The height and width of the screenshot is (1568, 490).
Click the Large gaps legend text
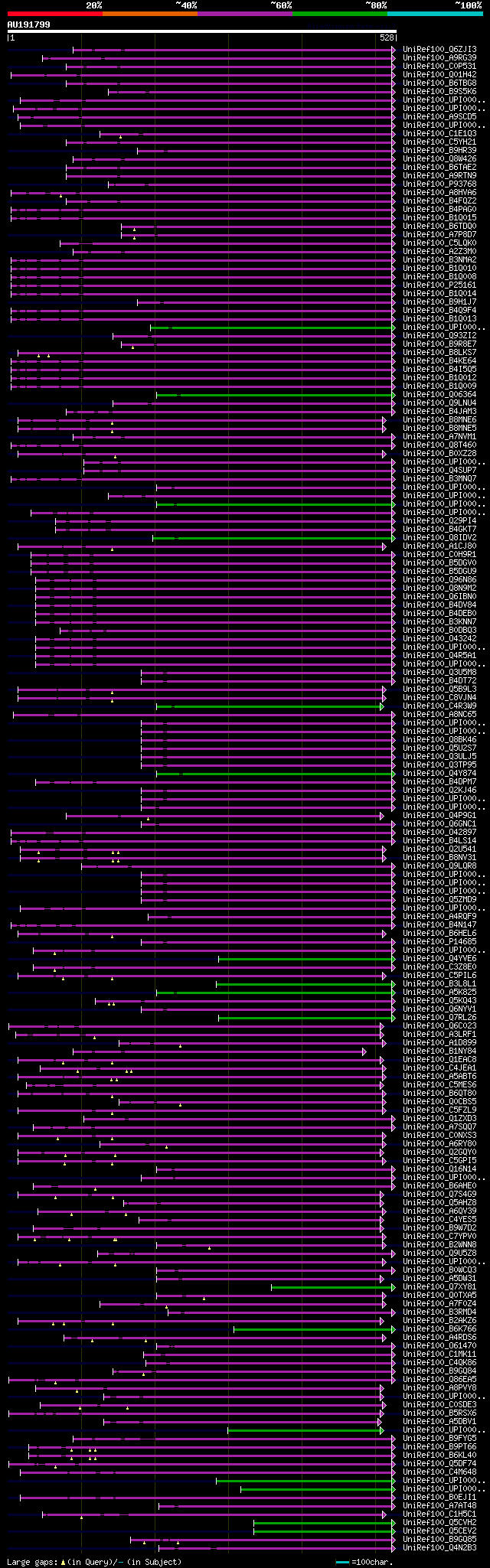click(94, 1562)
